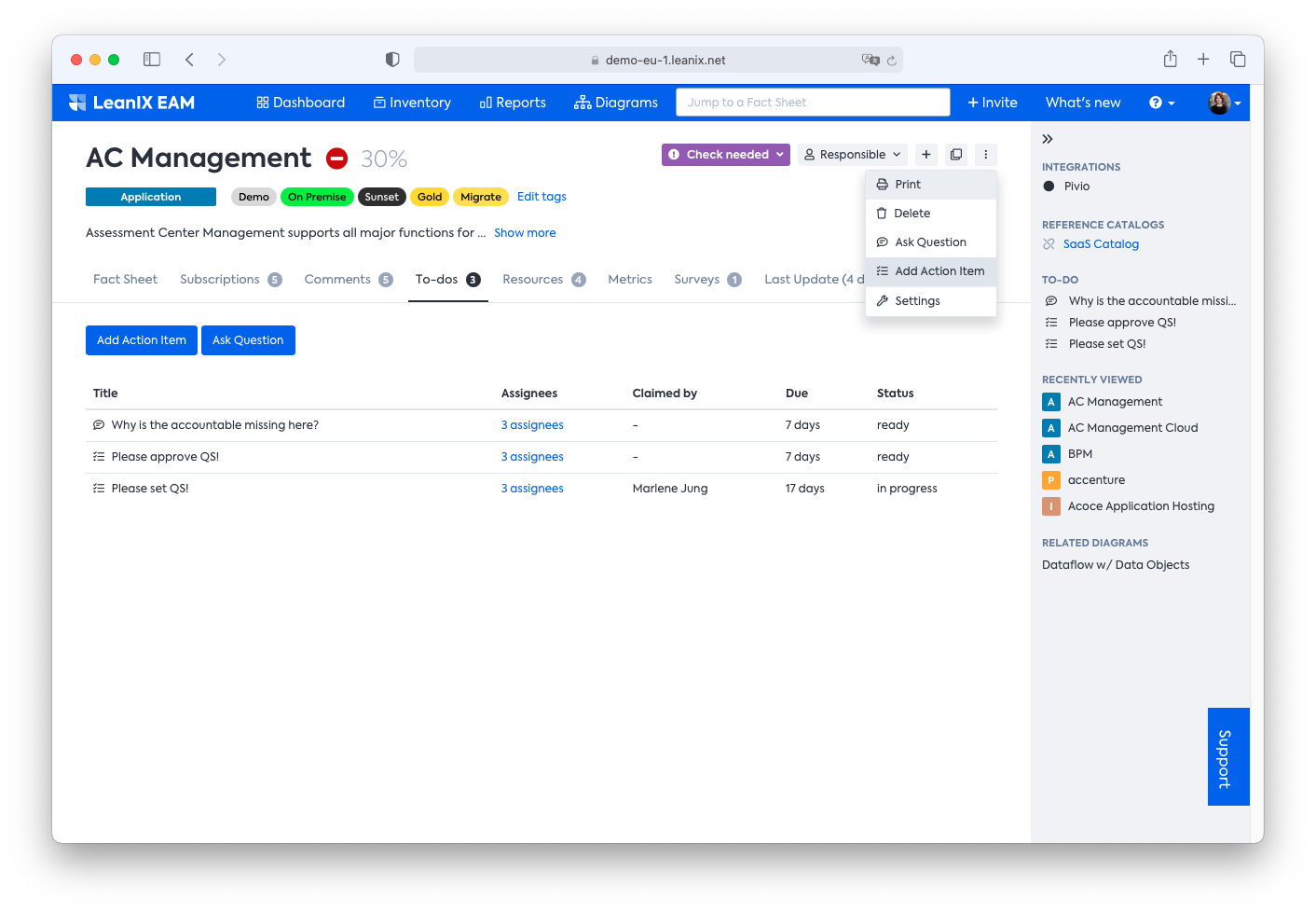The width and height of the screenshot is (1316, 912).
Task: Click the red quality status indicator
Action: pyautogui.click(x=337, y=159)
